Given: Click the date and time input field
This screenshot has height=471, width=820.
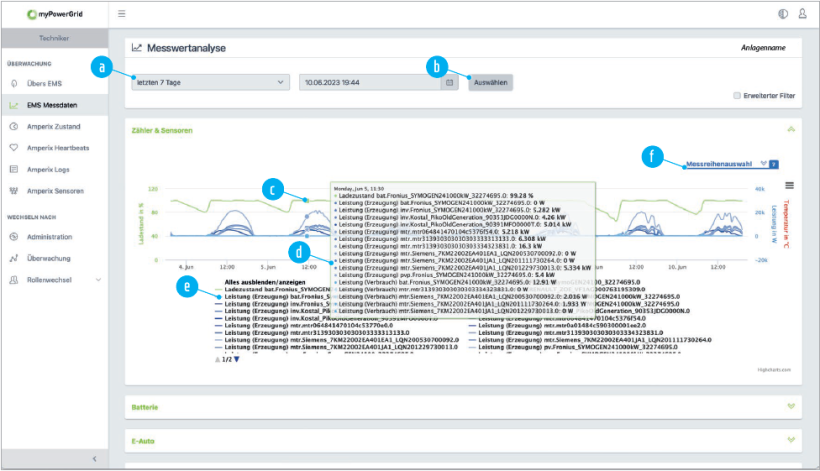Looking at the screenshot, I should click(370, 83).
